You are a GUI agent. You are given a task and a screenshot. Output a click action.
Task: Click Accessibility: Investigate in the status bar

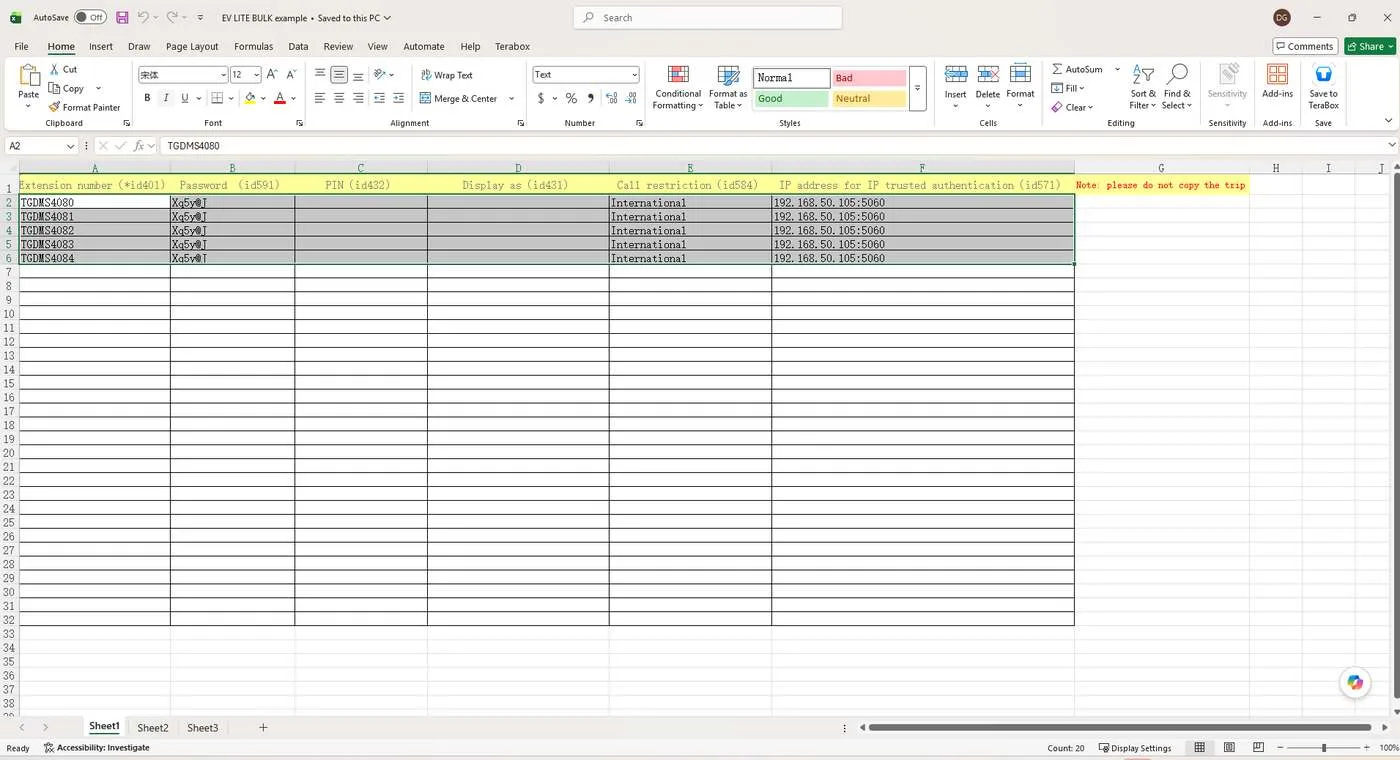tap(97, 748)
